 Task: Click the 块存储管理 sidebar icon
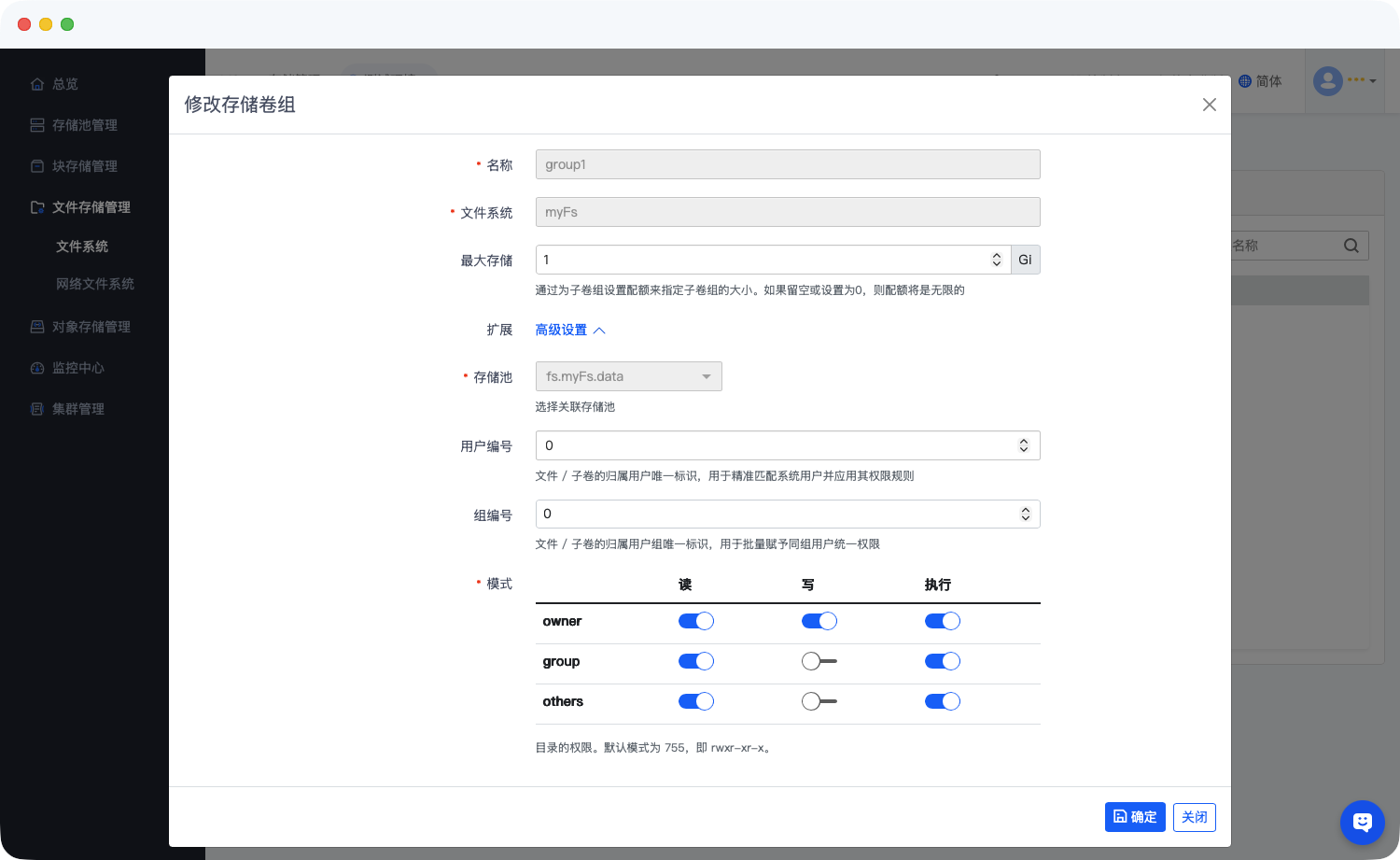tap(37, 166)
